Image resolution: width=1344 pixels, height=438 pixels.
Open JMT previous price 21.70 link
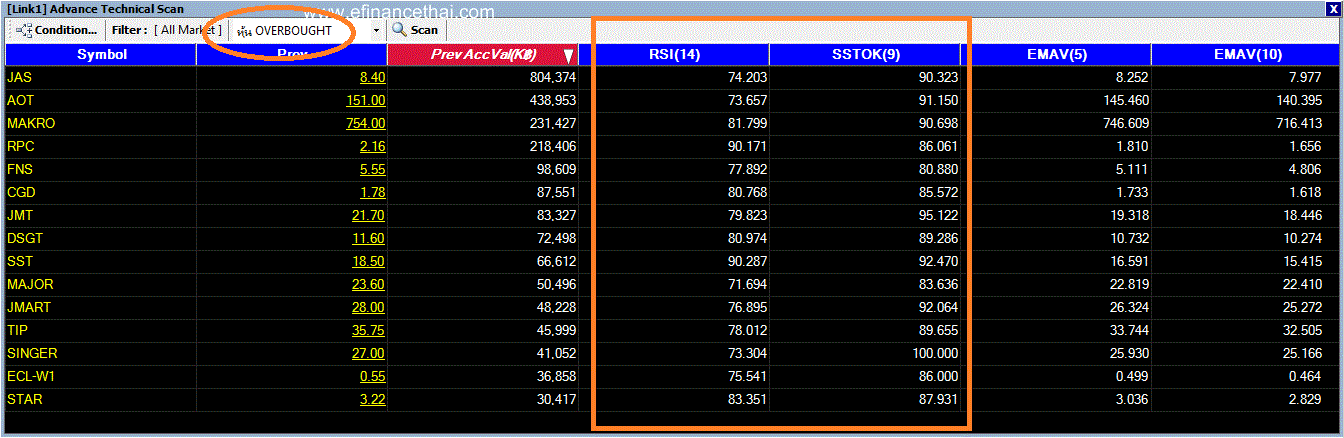point(368,215)
